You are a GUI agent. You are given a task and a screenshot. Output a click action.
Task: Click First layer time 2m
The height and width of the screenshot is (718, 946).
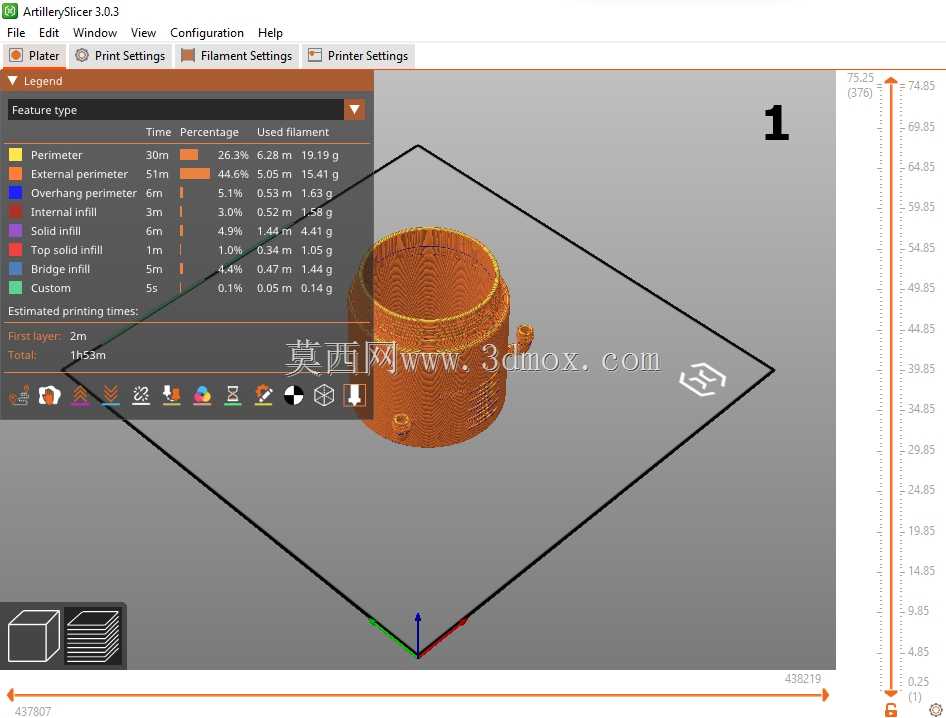pos(78,336)
